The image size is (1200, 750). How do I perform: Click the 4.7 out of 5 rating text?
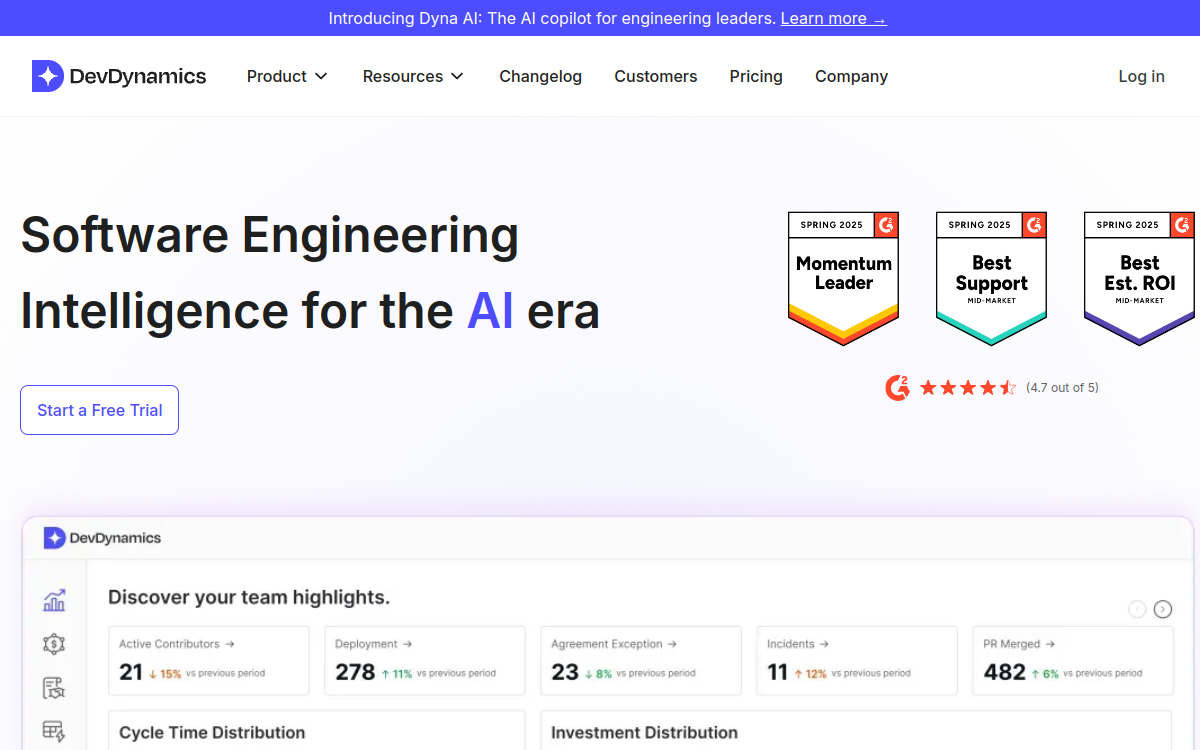pos(1062,388)
